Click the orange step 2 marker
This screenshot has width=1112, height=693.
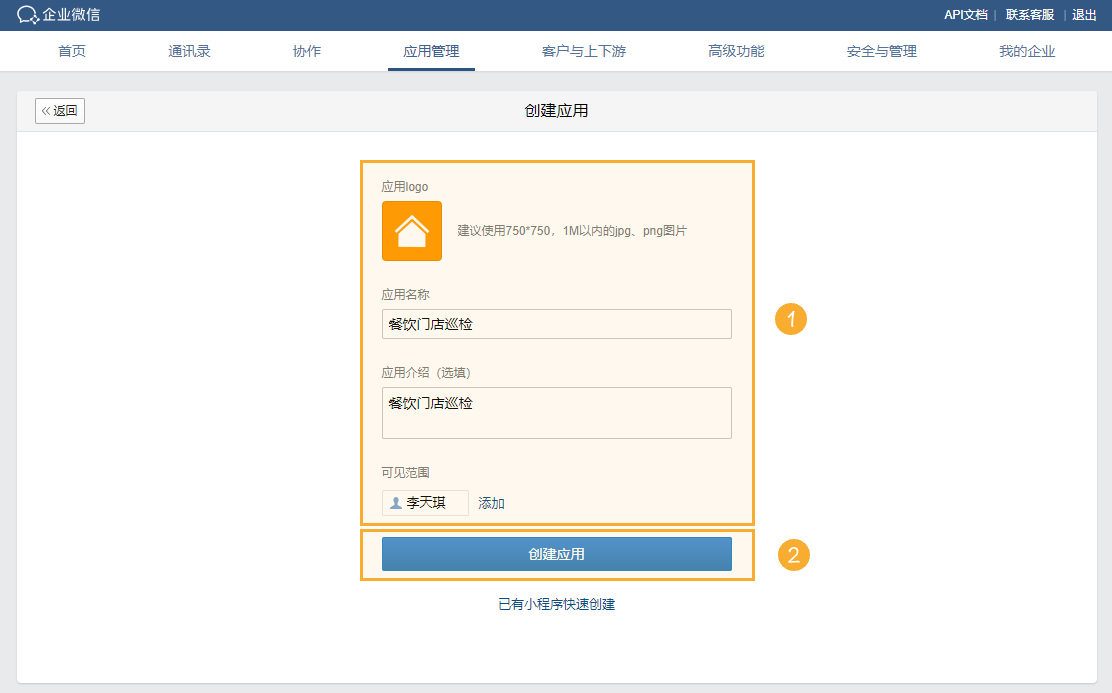click(x=793, y=555)
